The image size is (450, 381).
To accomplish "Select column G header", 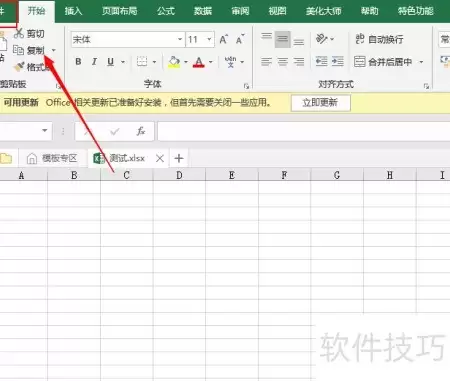I will click(x=337, y=175).
